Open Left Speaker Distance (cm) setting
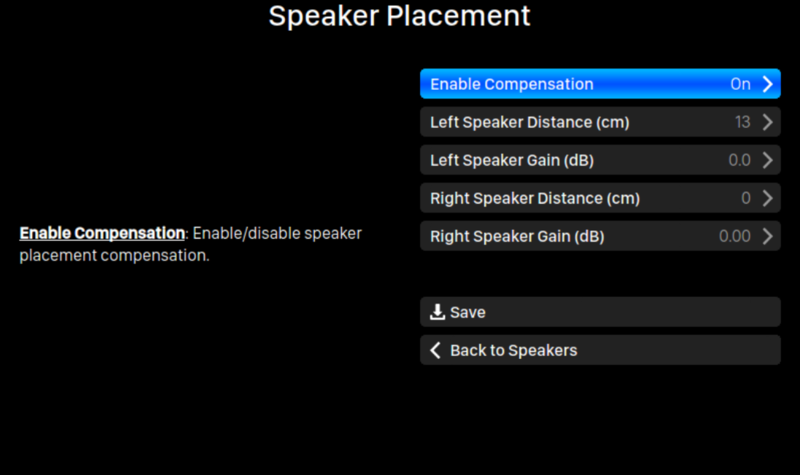This screenshot has height=475, width=800. (529, 123)
